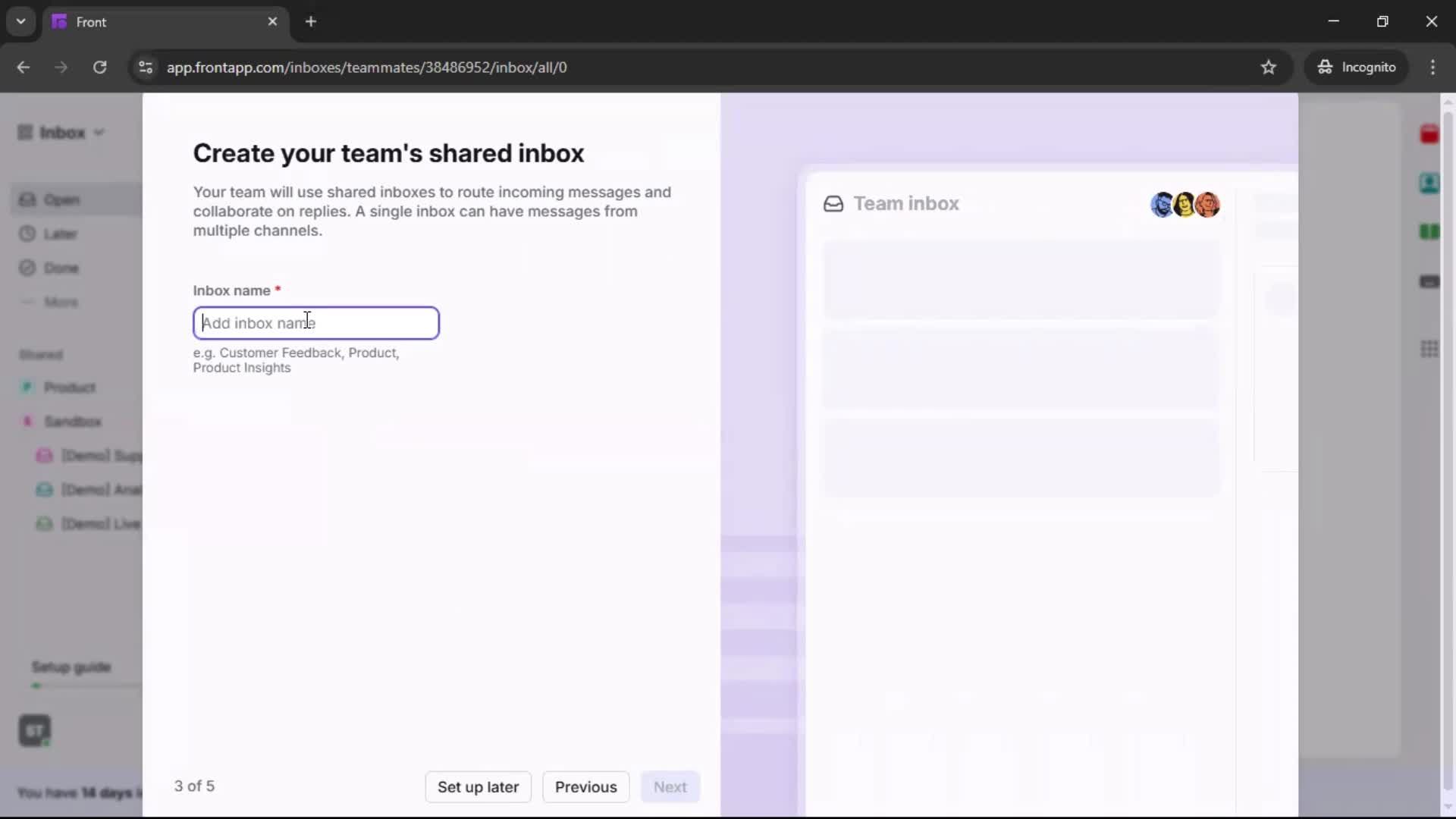Bookmark the page with the star icon
The image size is (1456, 819).
click(x=1269, y=67)
